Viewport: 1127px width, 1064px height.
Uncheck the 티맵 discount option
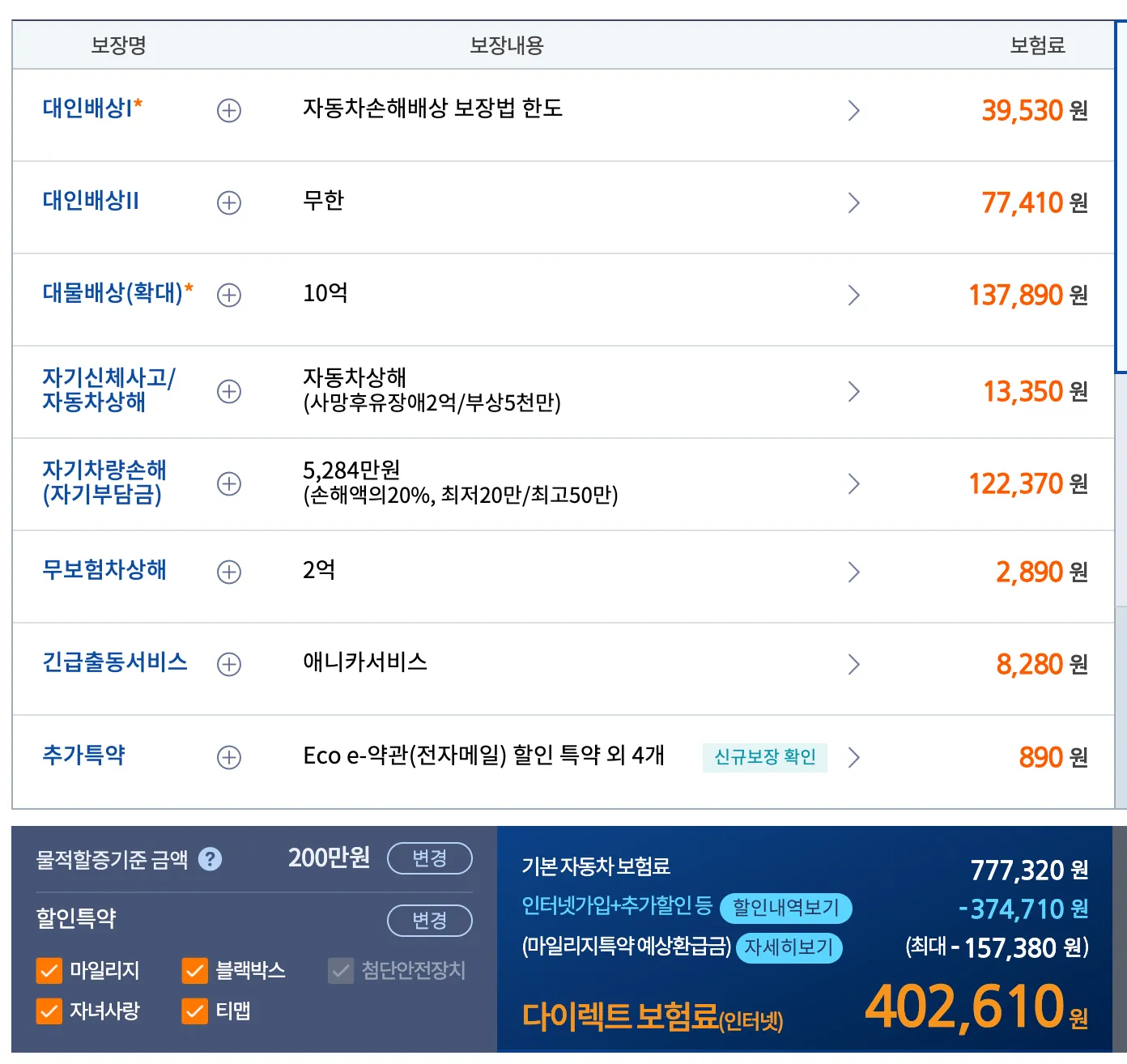(194, 1011)
